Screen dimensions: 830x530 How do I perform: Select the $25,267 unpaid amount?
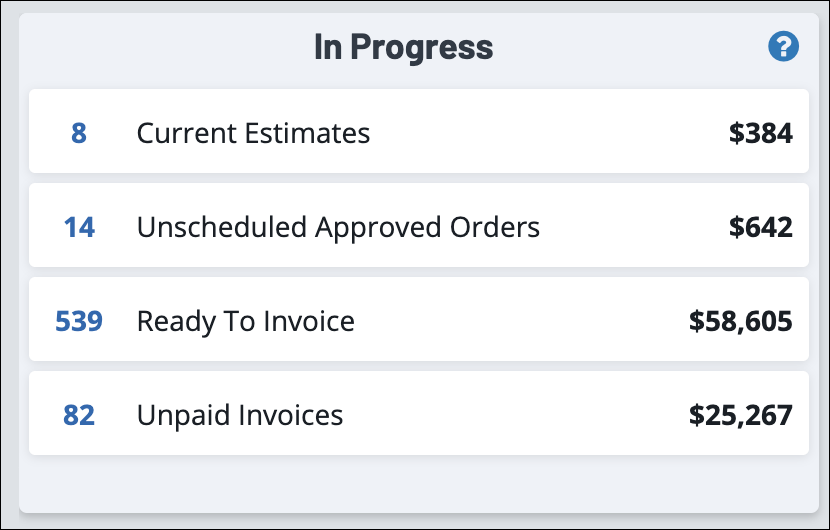click(741, 415)
